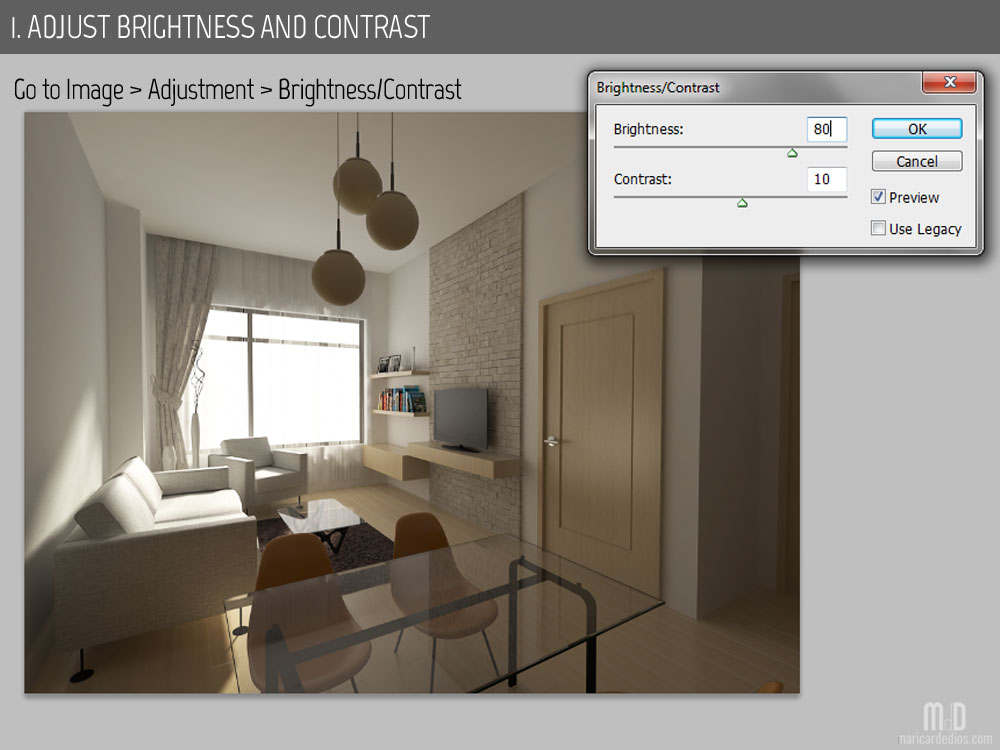Click the "Adjust Brightness and Contrast" heading
Viewport: 1000px width, 750px height.
220,27
